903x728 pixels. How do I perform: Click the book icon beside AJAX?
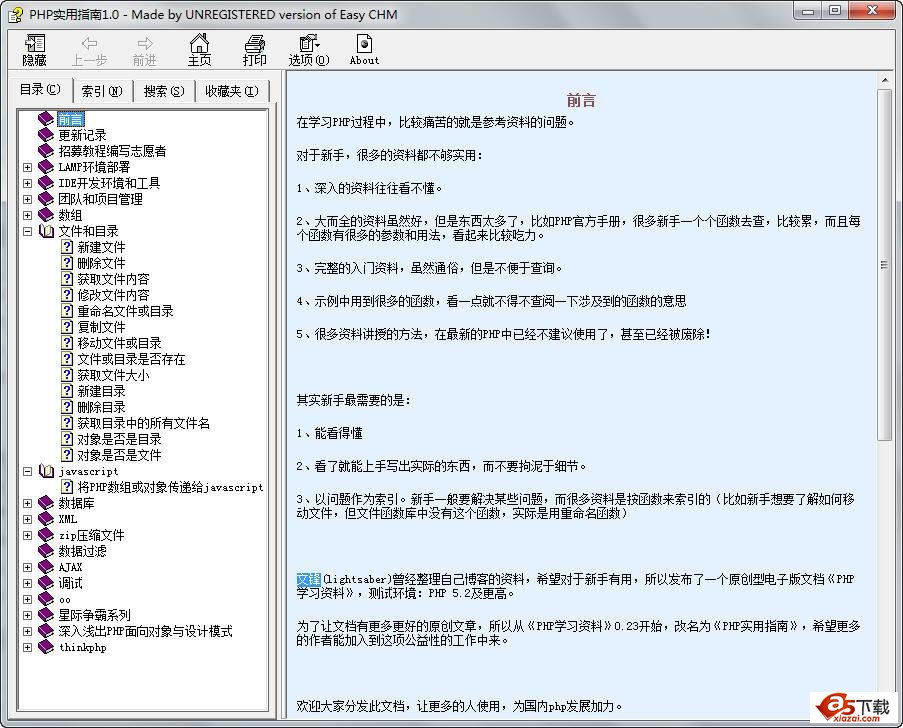point(46,567)
